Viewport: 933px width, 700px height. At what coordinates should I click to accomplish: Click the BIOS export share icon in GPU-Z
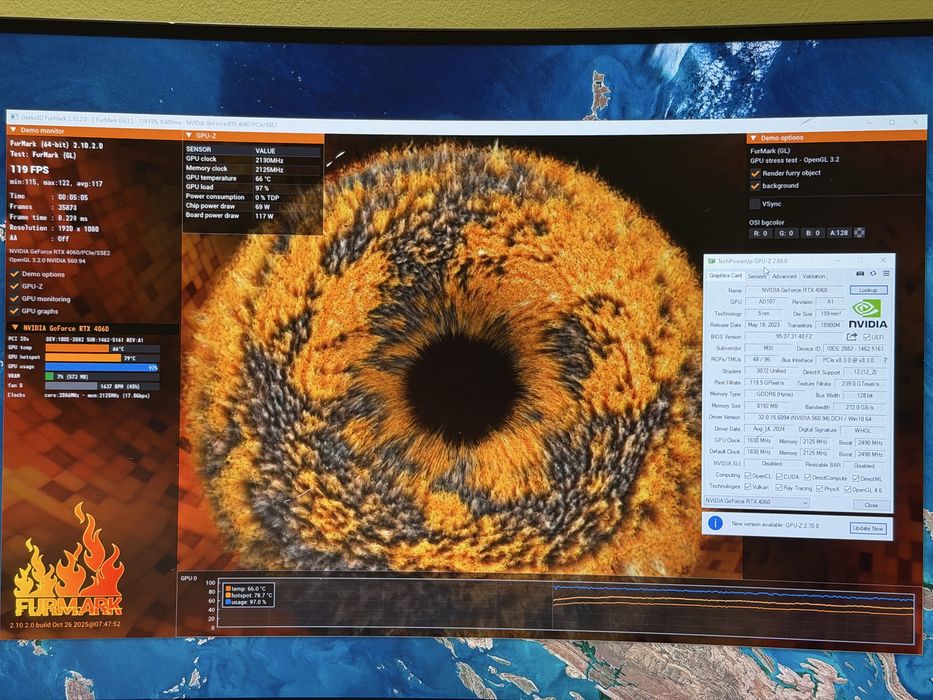[x=852, y=337]
